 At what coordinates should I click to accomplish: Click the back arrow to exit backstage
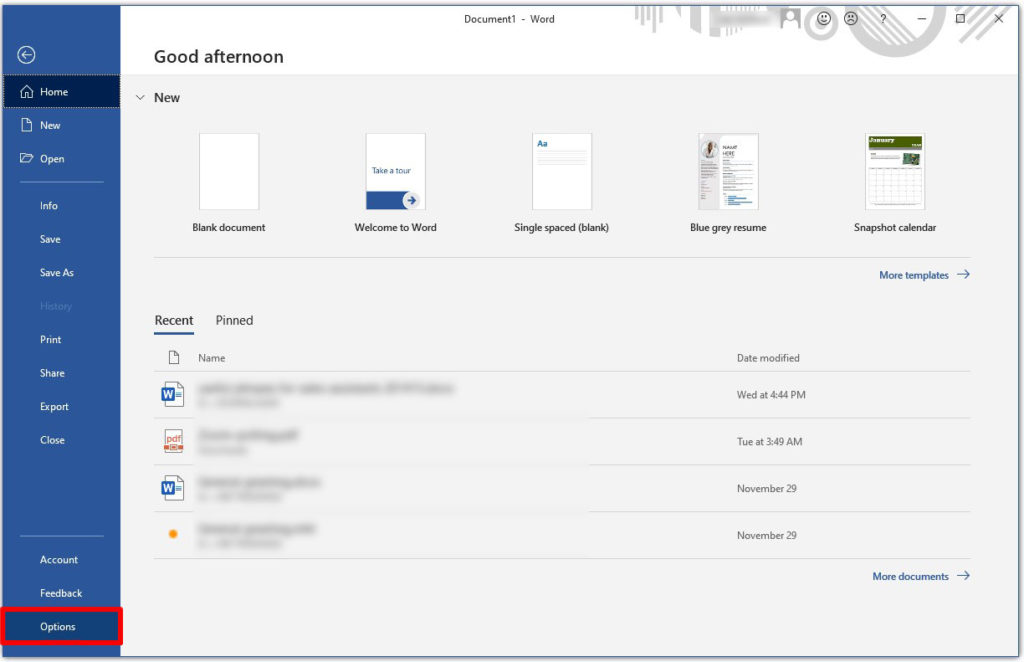[x=26, y=55]
